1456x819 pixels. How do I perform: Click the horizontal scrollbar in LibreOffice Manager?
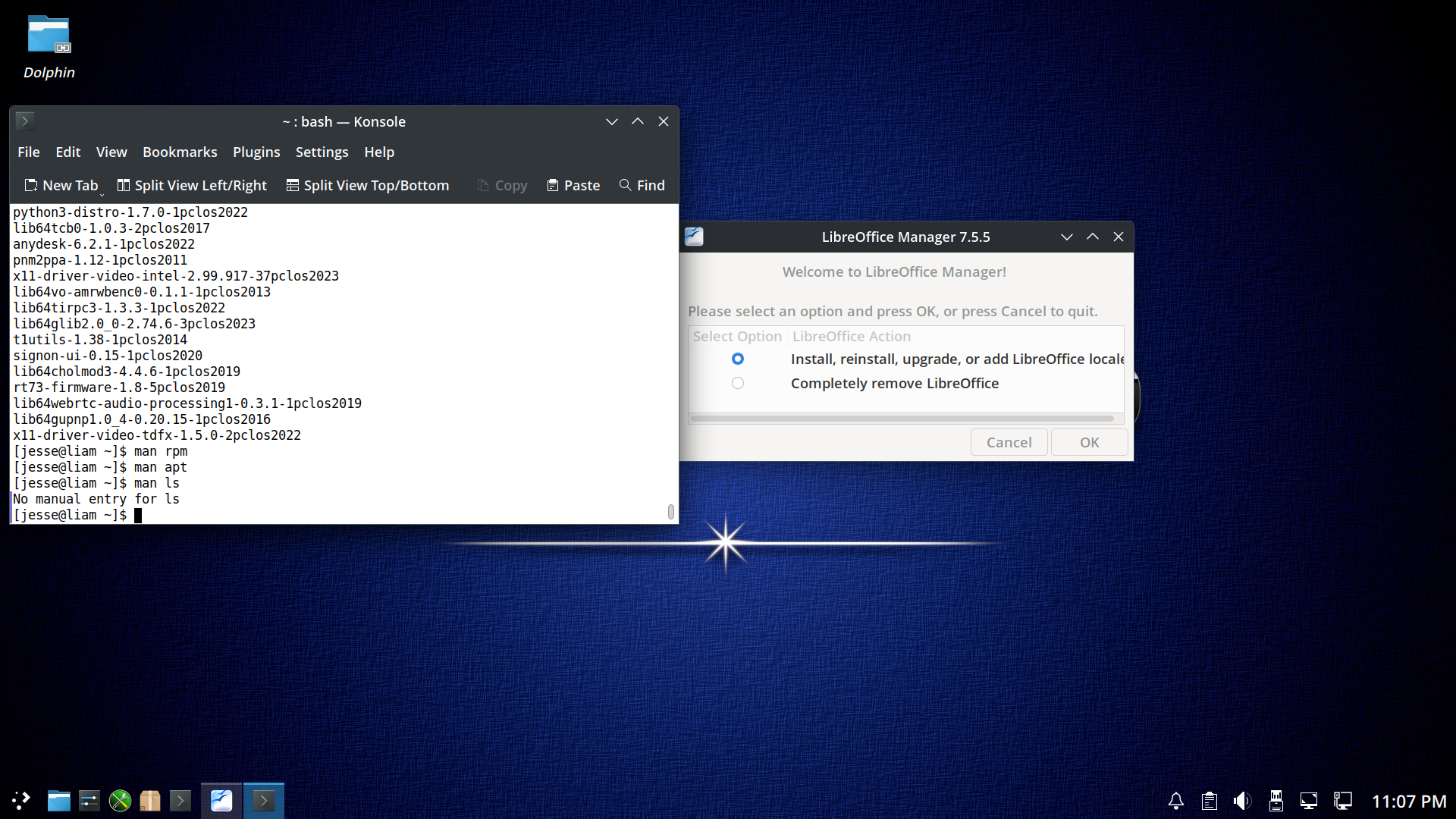902,418
